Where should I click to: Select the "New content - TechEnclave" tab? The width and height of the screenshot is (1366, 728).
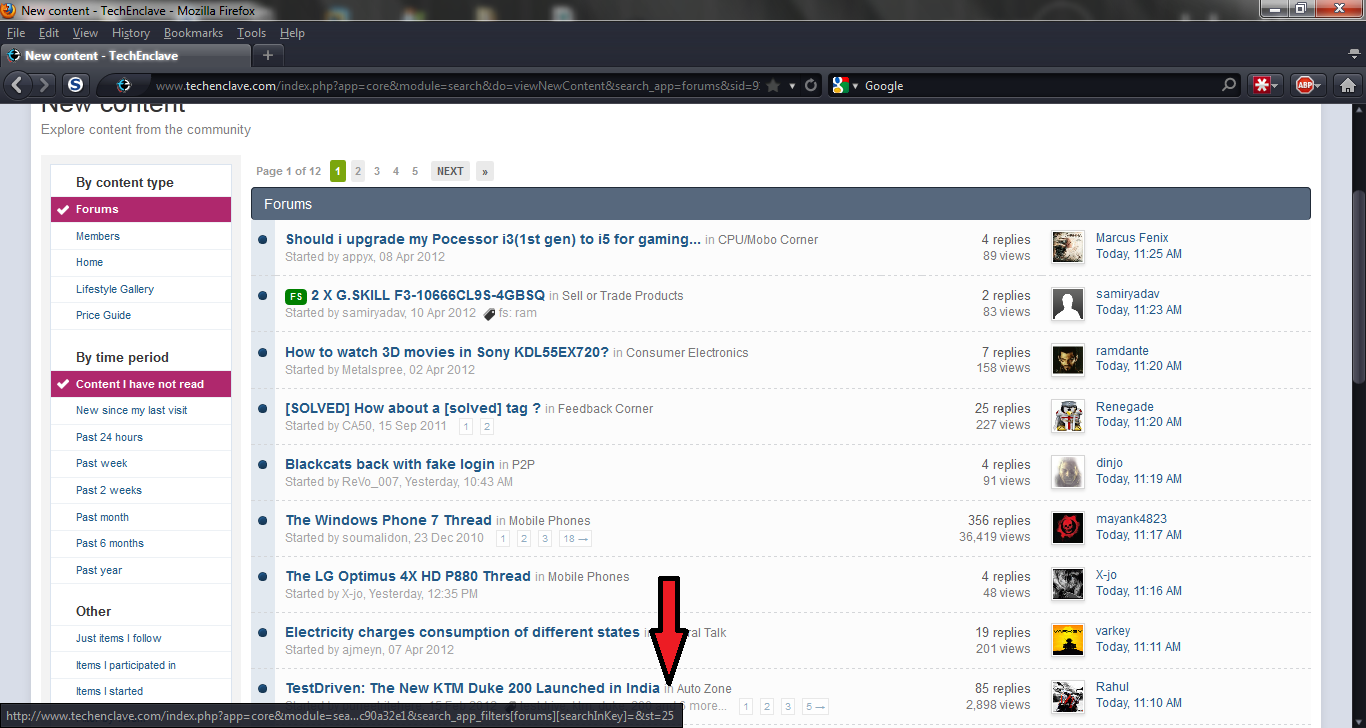pyautogui.click(x=125, y=55)
